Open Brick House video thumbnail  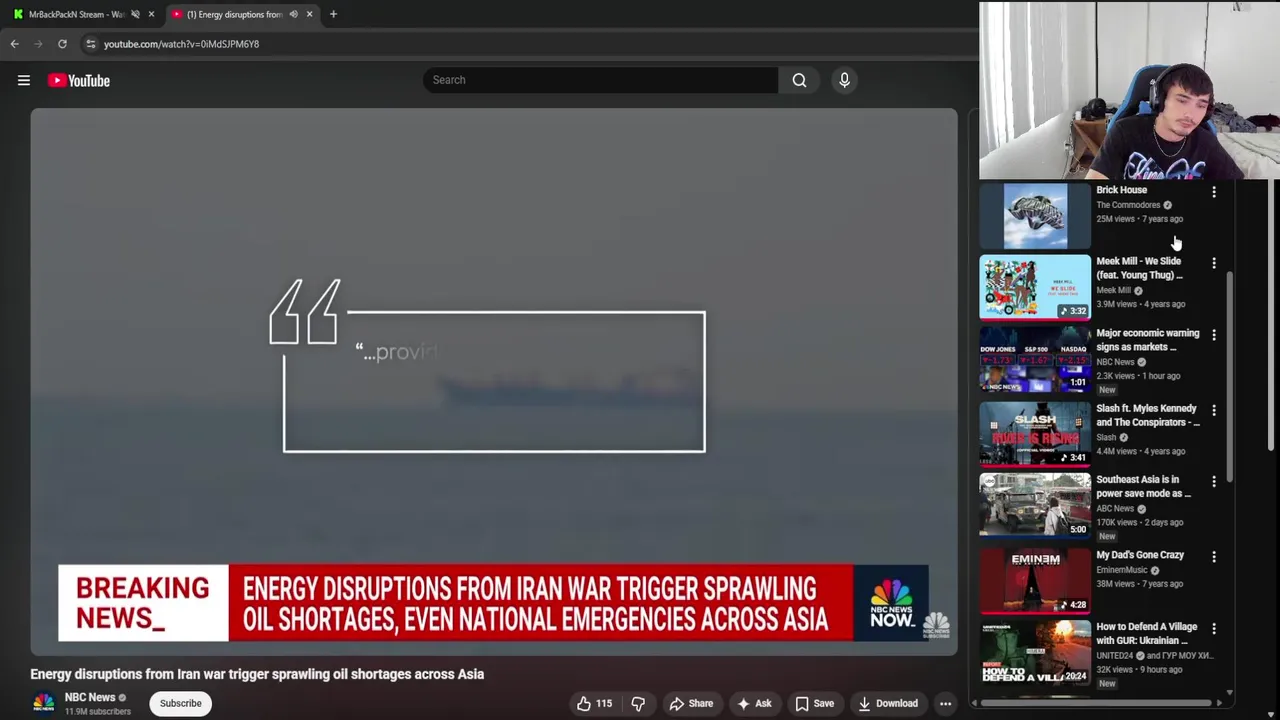pos(1034,215)
